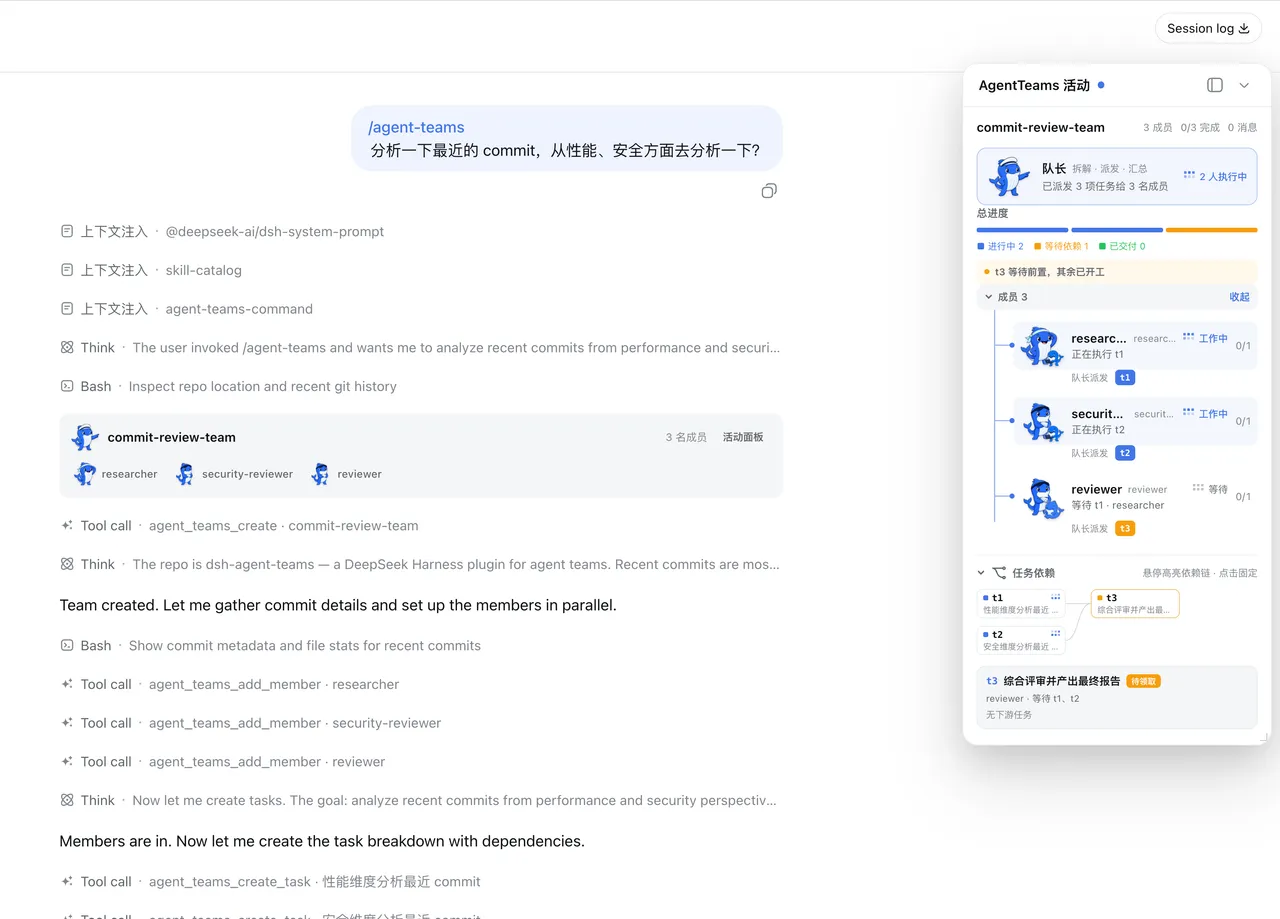Viewport: 1280px width, 919px height.
Task: Collapse the AgentTeams 活动 panel chevron
Action: pos(1244,85)
